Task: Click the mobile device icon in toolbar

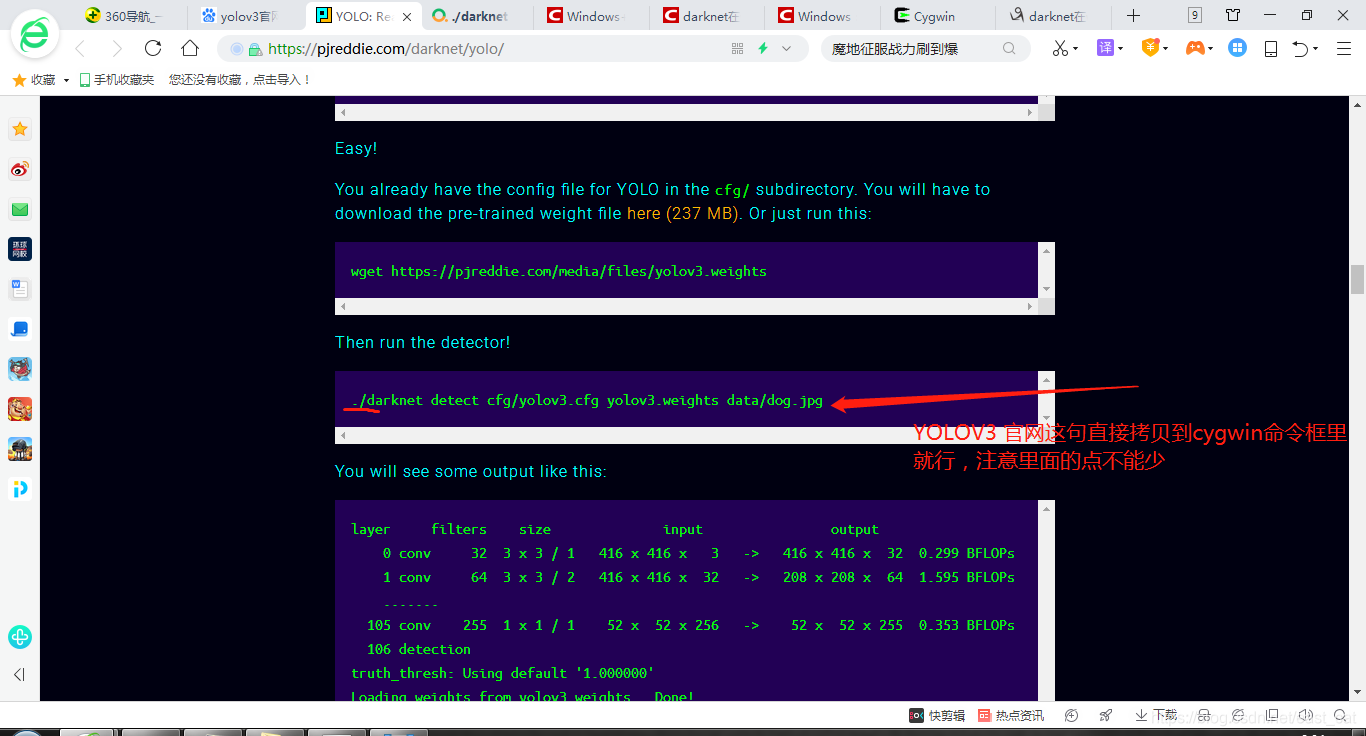Action: (x=1271, y=48)
